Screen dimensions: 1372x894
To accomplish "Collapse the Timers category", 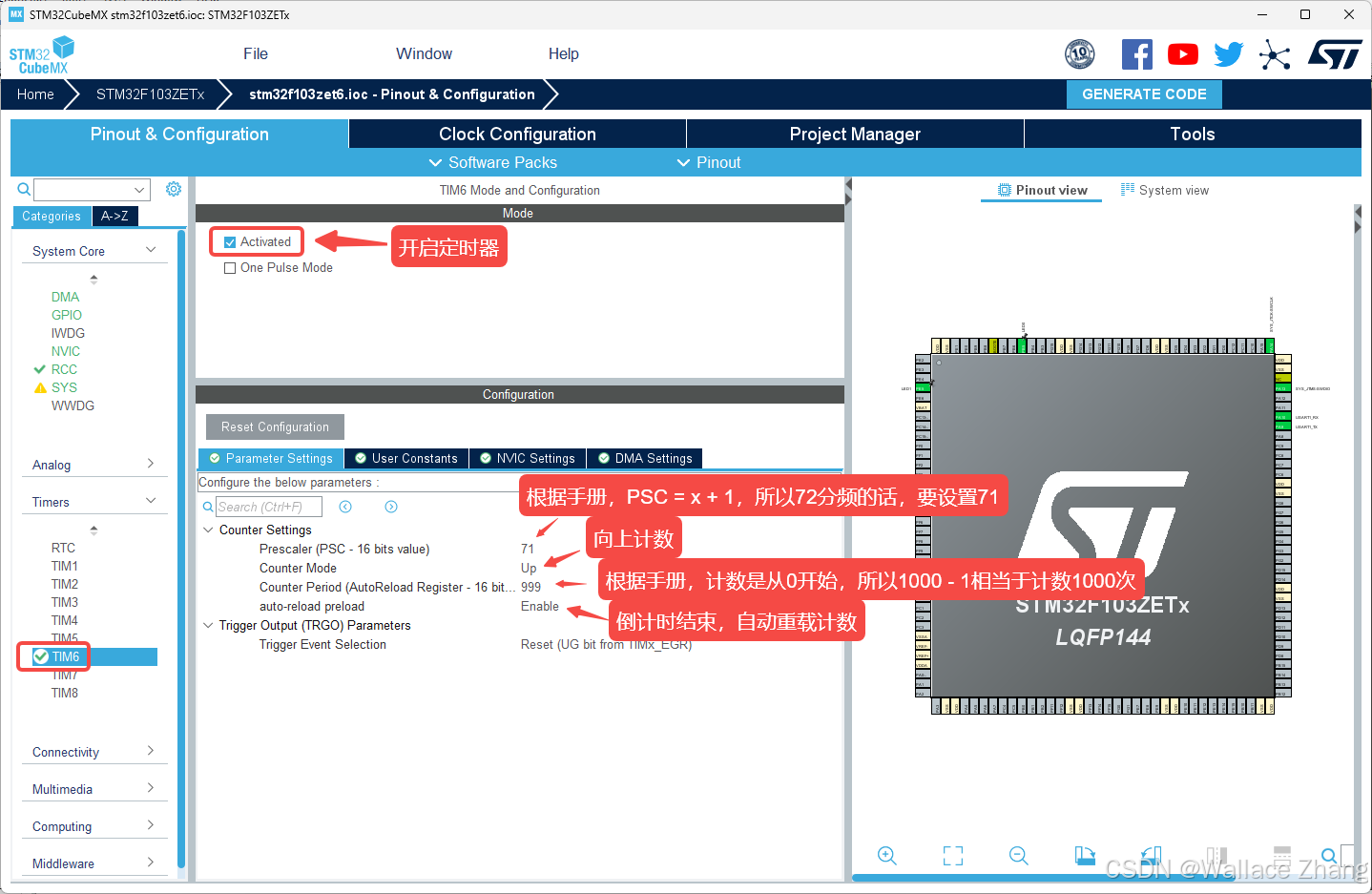I will 151,501.
